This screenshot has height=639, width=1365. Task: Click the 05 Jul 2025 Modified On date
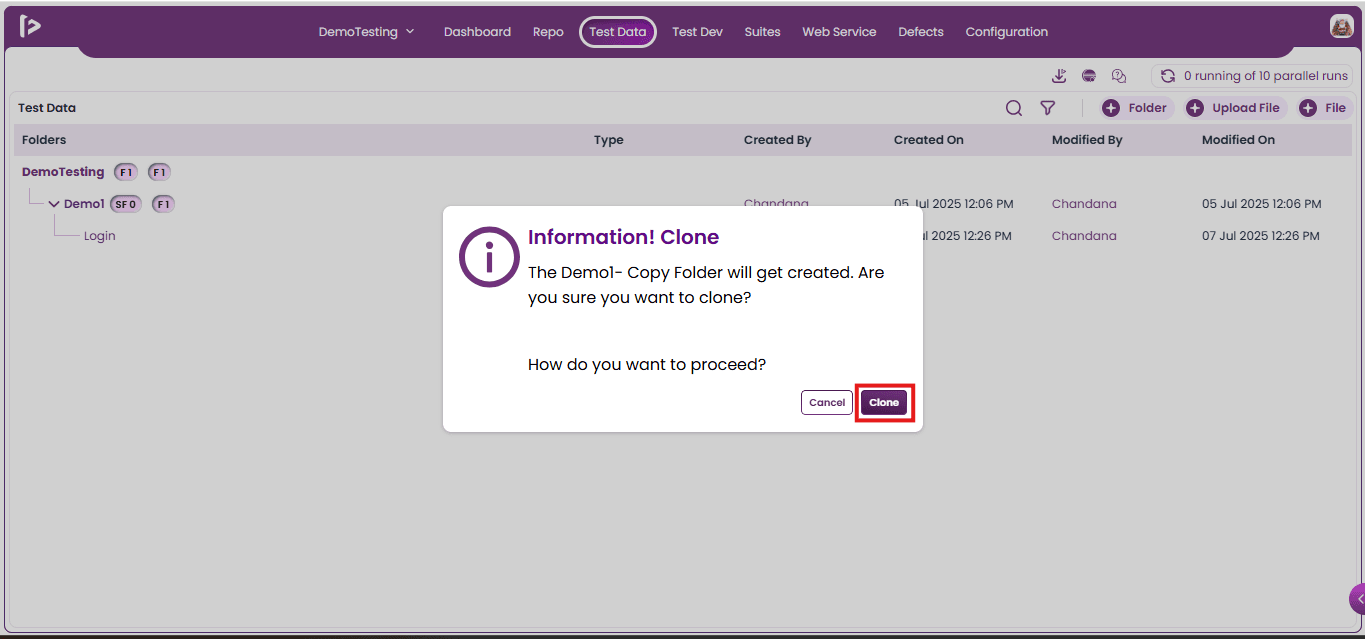coord(1261,204)
